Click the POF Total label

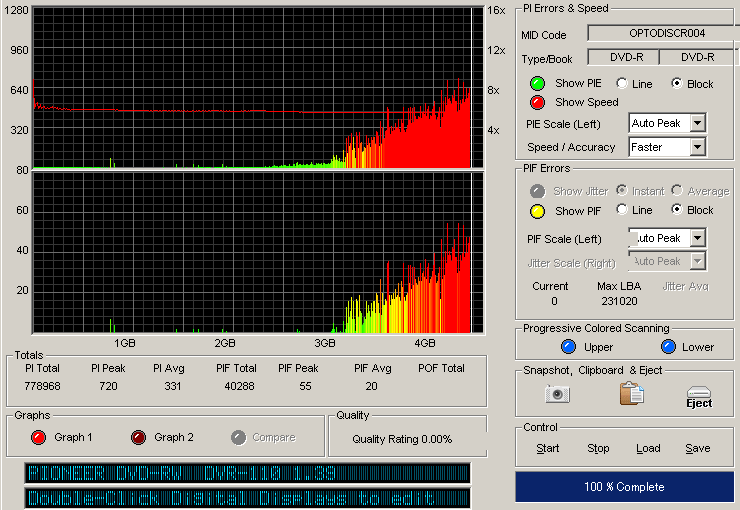[x=441, y=368]
